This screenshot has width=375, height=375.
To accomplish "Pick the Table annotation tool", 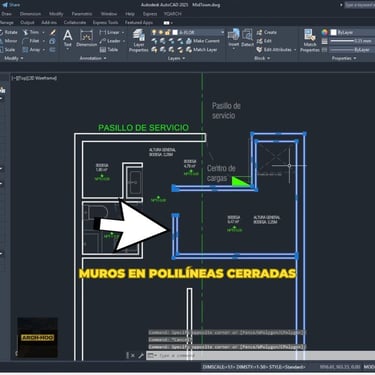I will coord(109,50).
